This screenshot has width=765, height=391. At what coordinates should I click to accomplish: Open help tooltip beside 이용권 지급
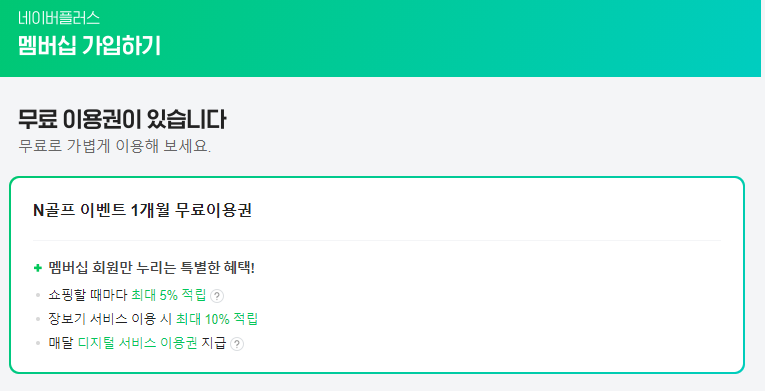237,344
